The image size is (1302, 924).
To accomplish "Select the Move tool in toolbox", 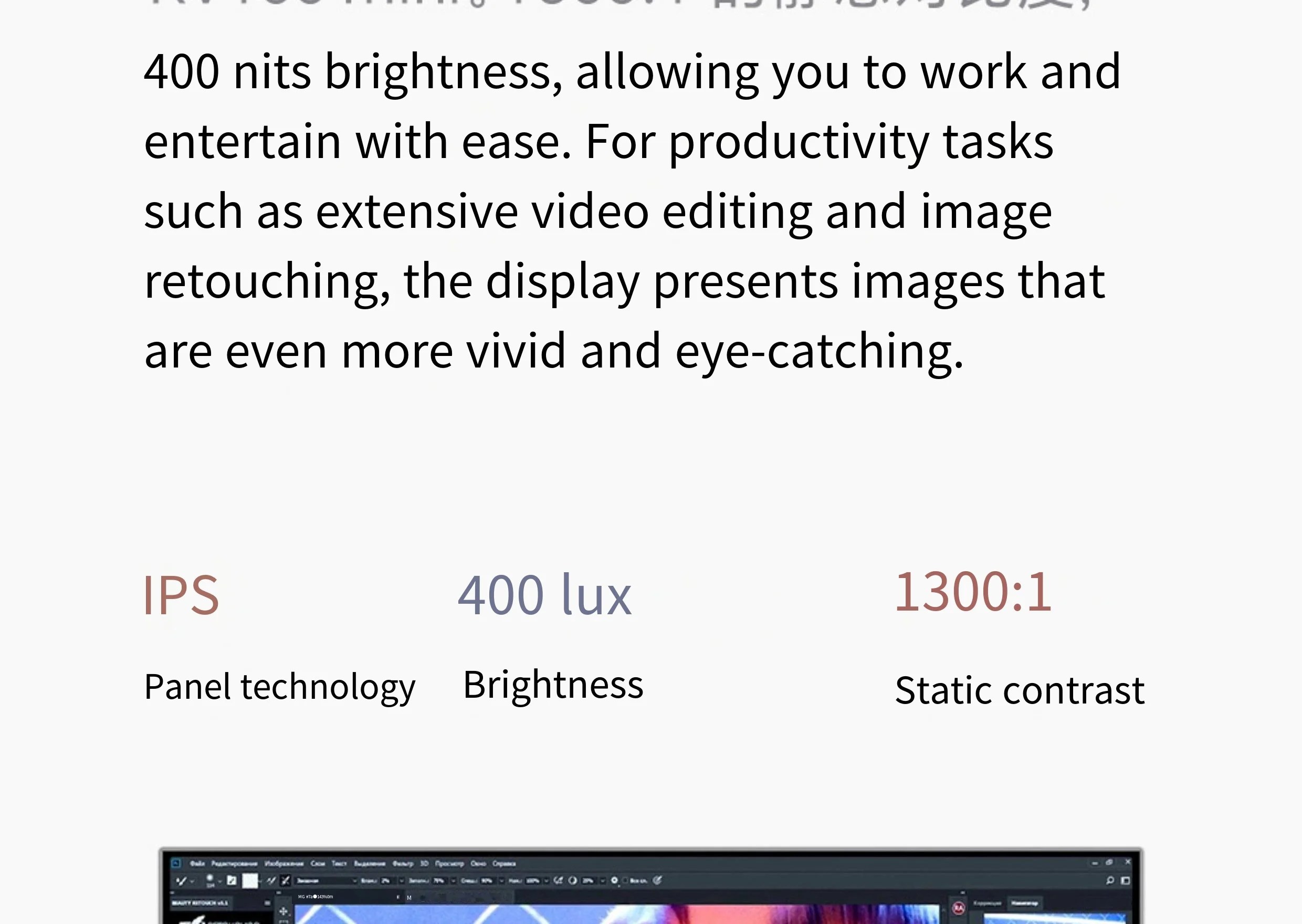I will click(x=283, y=911).
